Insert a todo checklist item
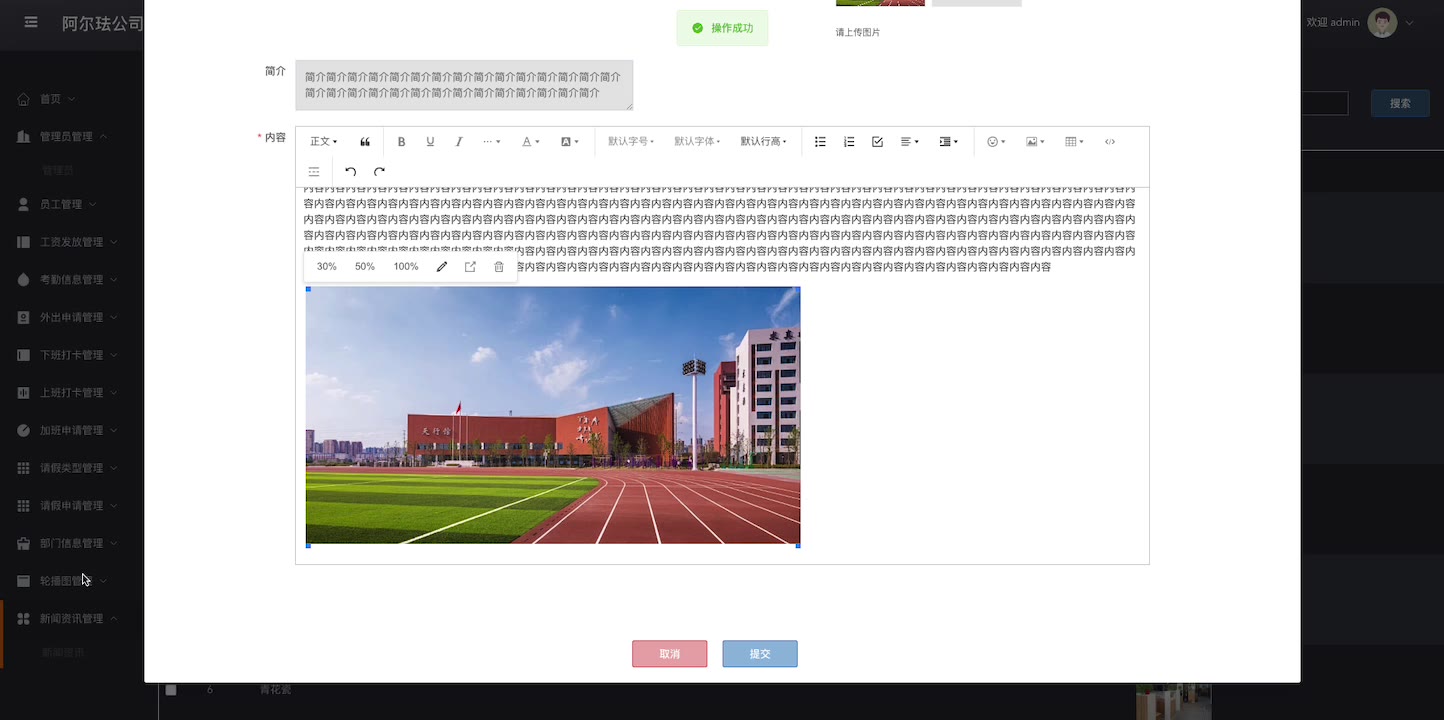 (x=877, y=142)
